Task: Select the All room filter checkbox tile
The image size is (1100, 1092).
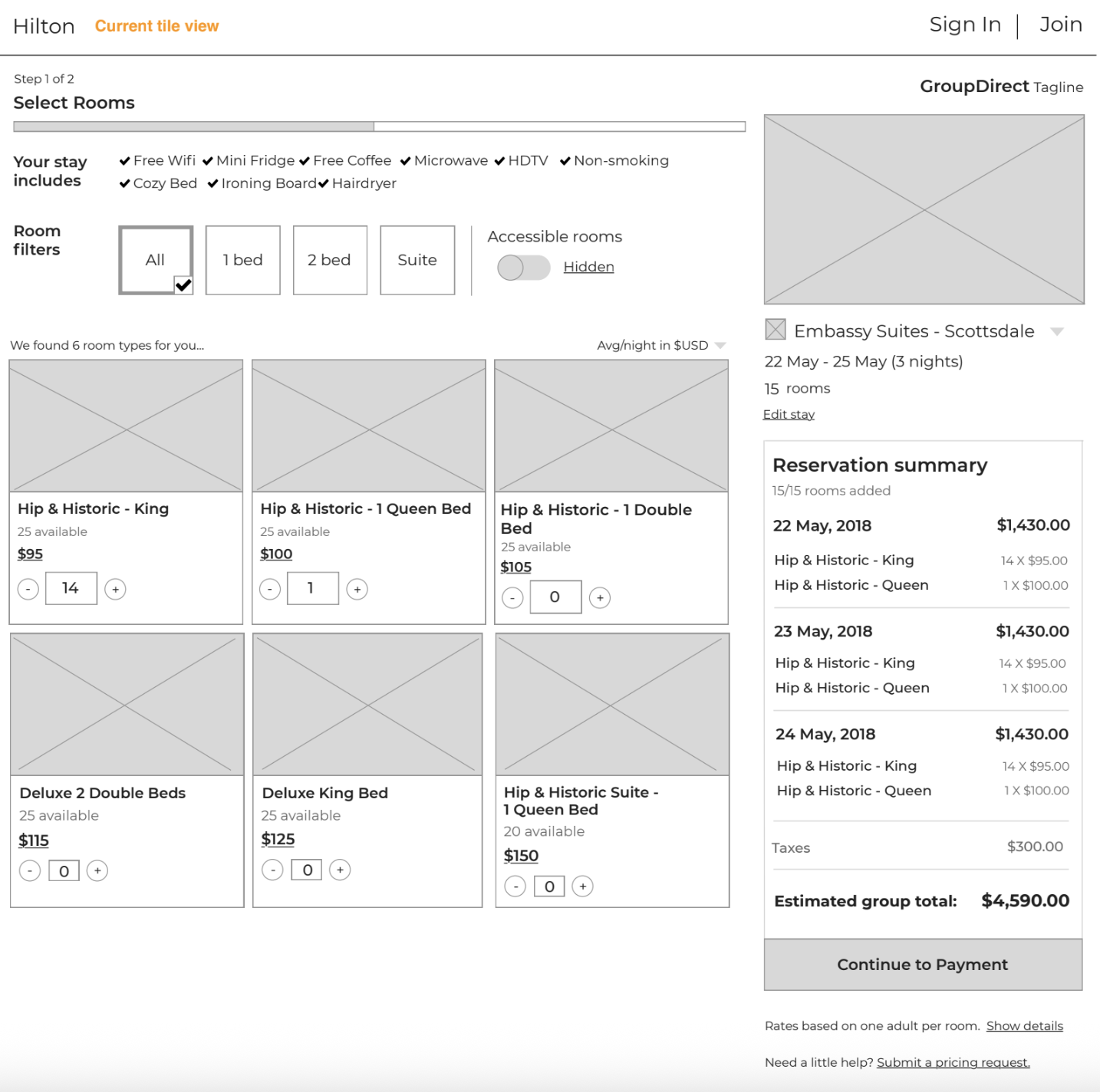Action: pos(156,260)
